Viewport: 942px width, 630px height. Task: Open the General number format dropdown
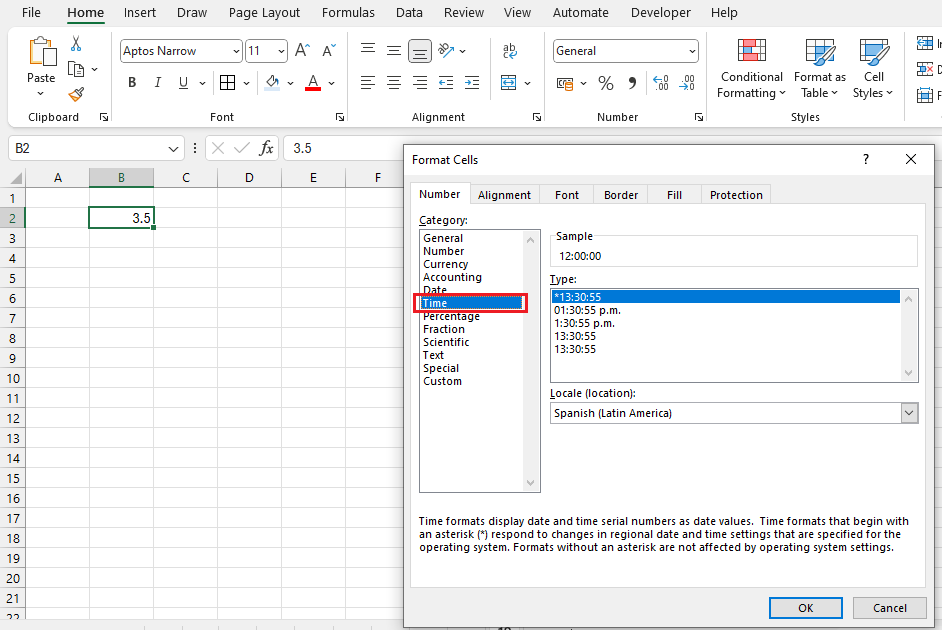tap(692, 51)
